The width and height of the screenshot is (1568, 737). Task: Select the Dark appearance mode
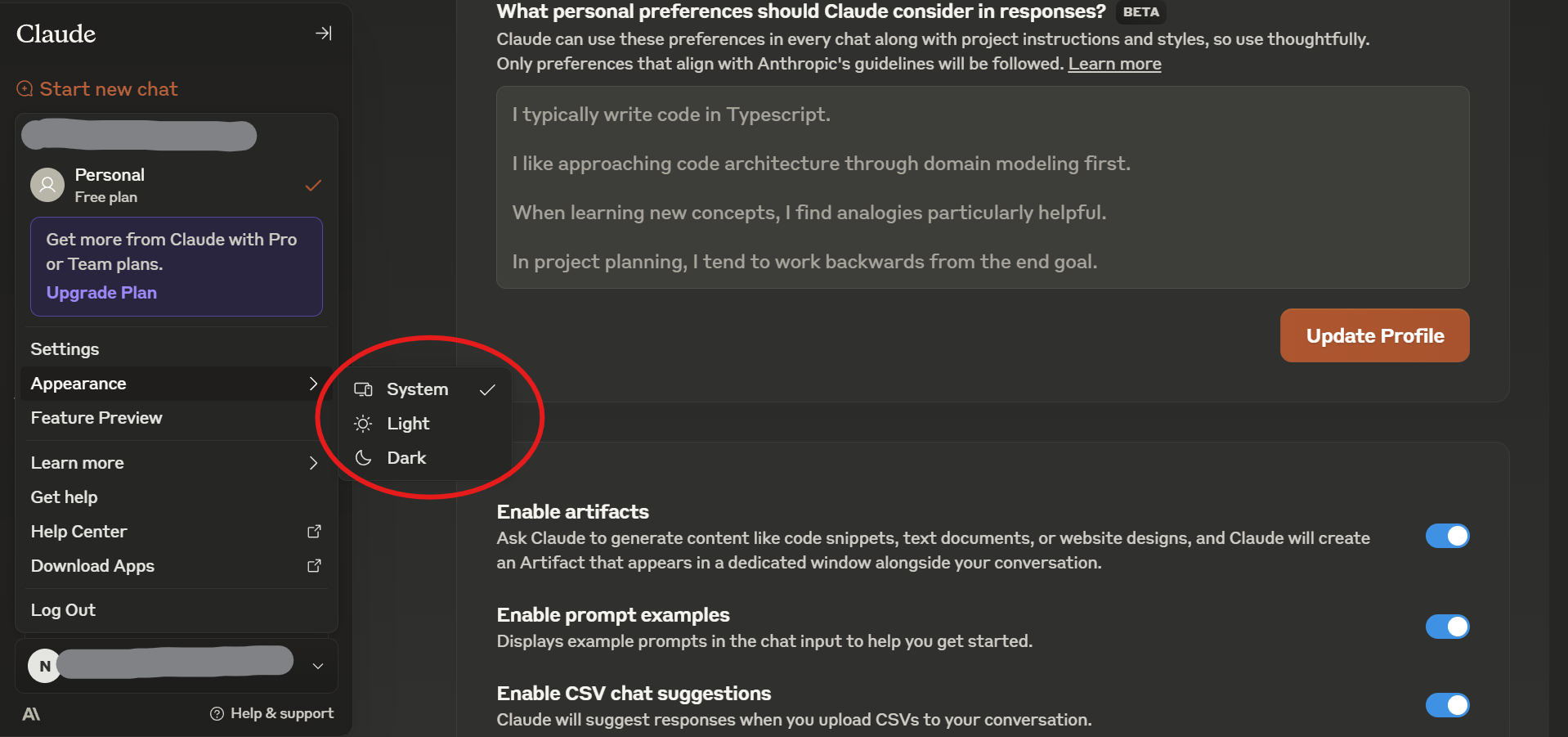coord(406,458)
